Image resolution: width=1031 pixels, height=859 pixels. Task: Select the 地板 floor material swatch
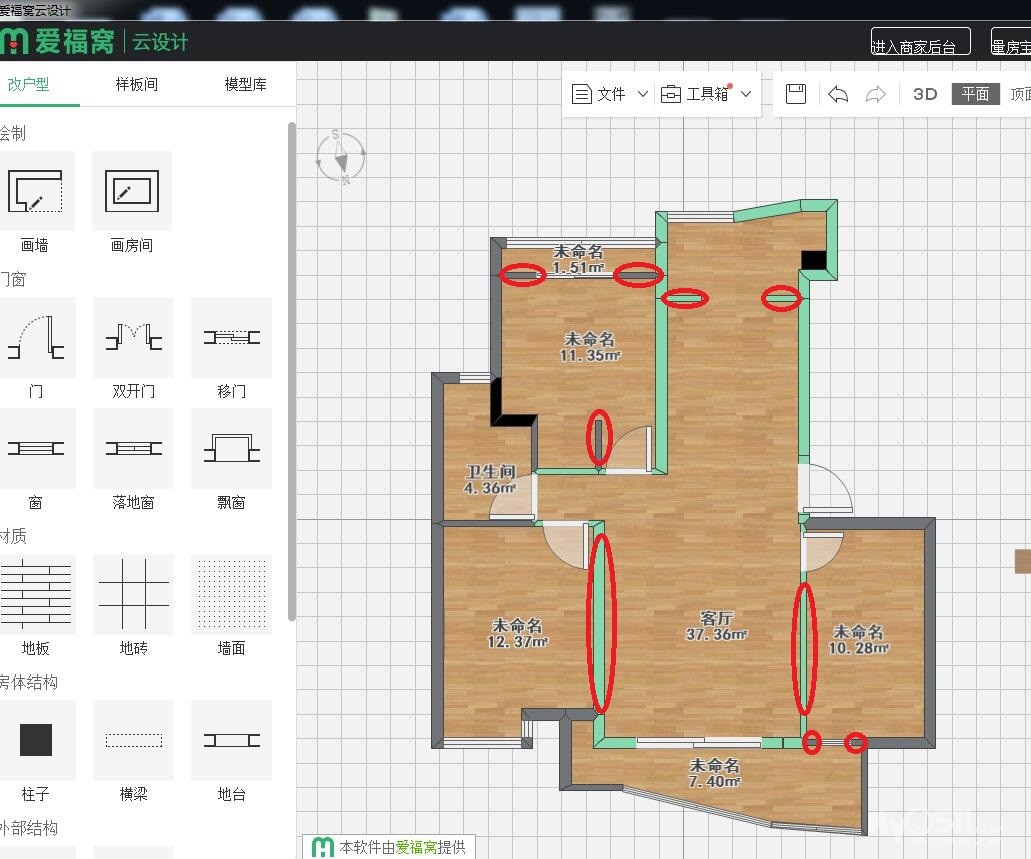click(35, 594)
